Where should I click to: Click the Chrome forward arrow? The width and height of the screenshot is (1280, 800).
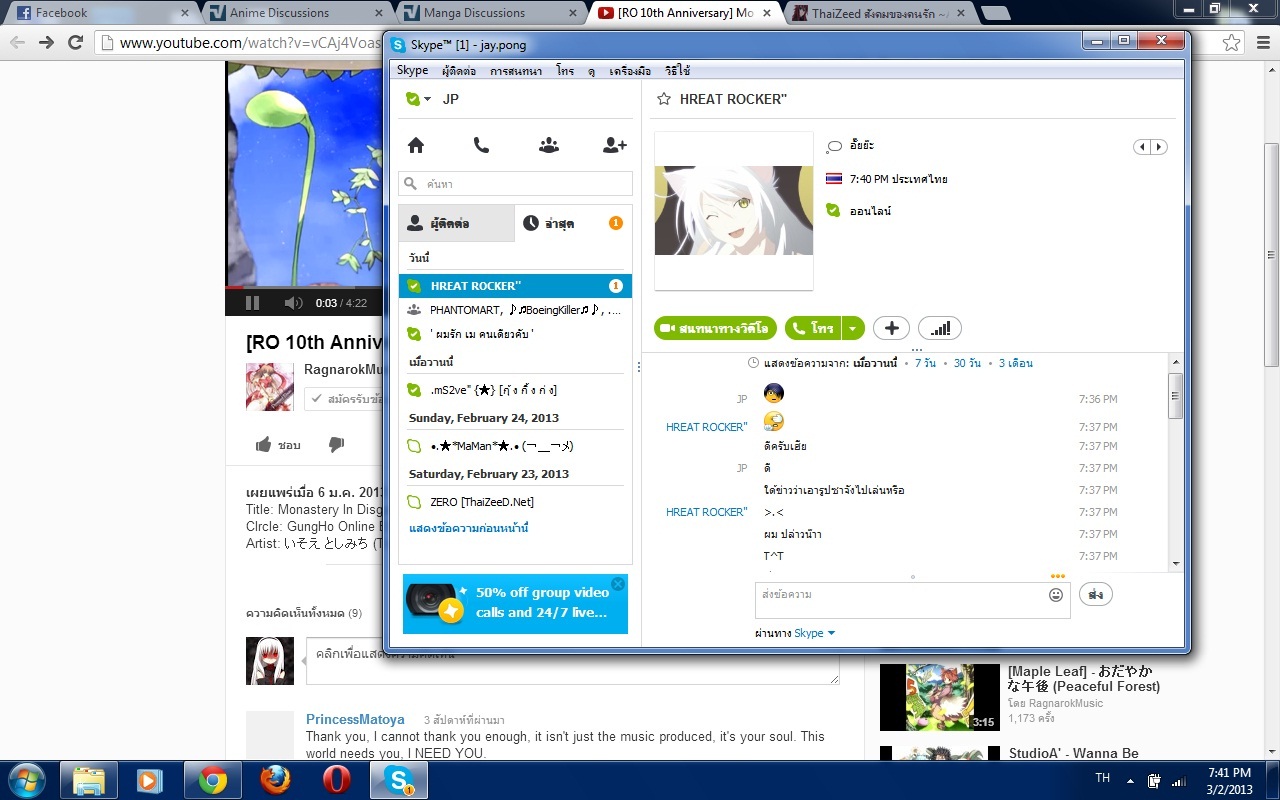(46, 42)
